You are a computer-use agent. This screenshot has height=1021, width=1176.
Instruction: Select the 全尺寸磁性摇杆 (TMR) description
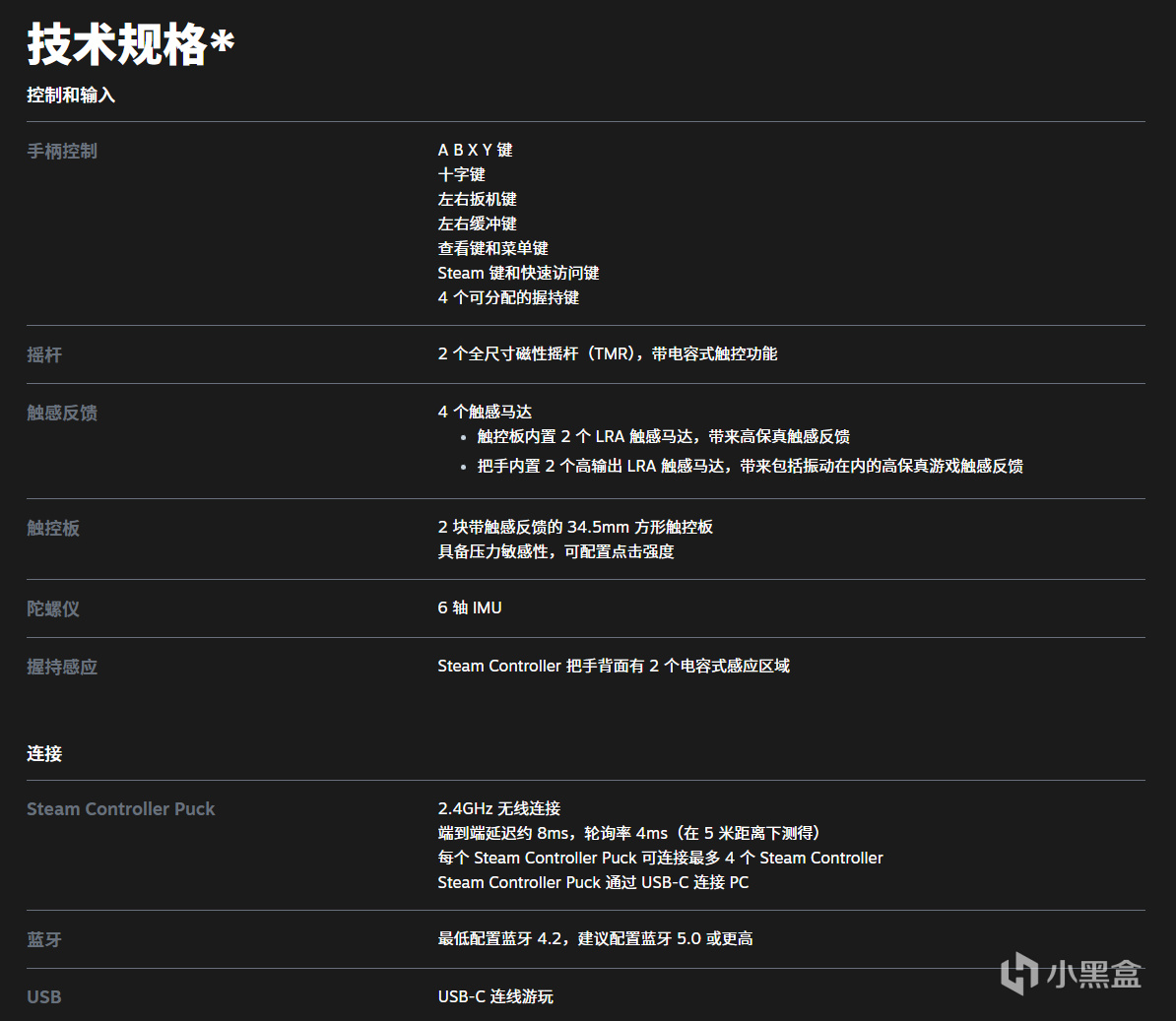[607, 353]
